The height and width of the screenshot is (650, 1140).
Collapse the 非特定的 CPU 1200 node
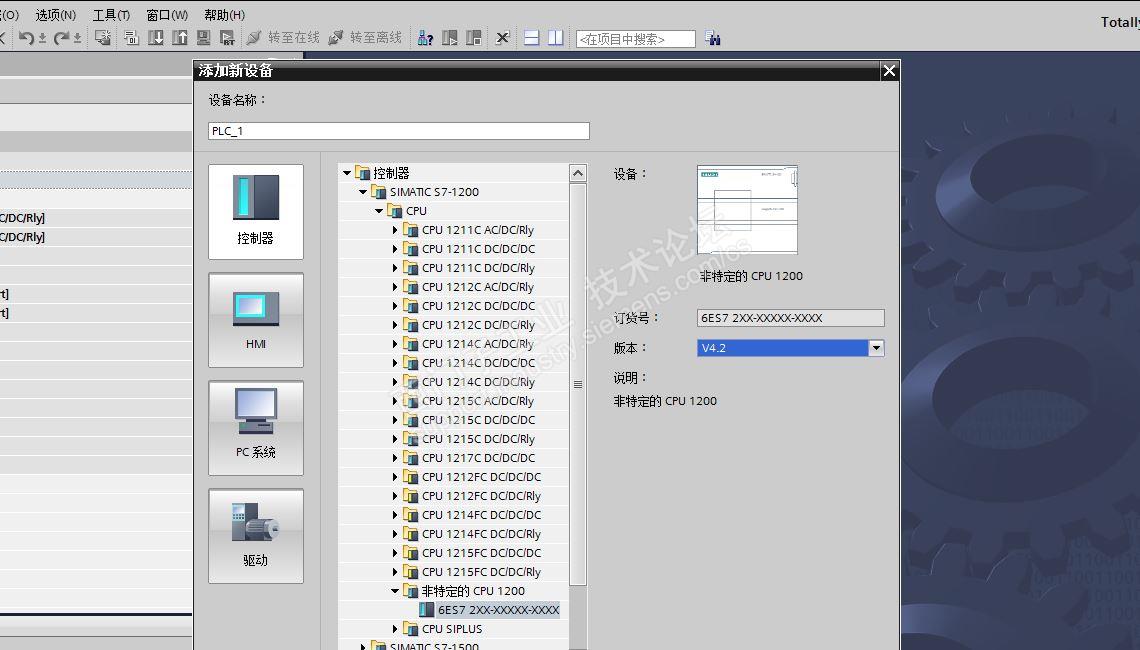(395, 591)
